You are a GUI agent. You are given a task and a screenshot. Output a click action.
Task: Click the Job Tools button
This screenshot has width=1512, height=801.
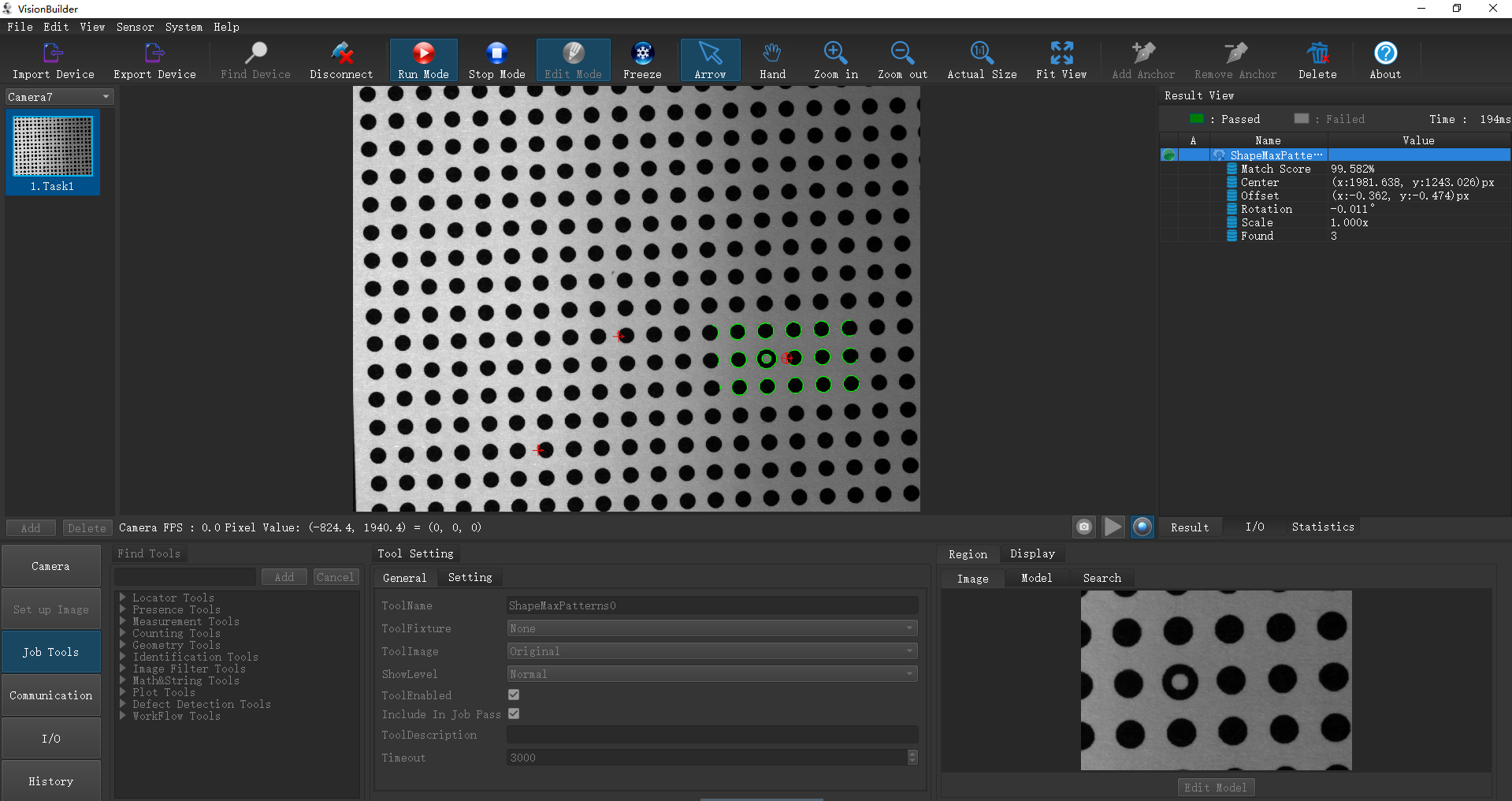[x=51, y=652]
